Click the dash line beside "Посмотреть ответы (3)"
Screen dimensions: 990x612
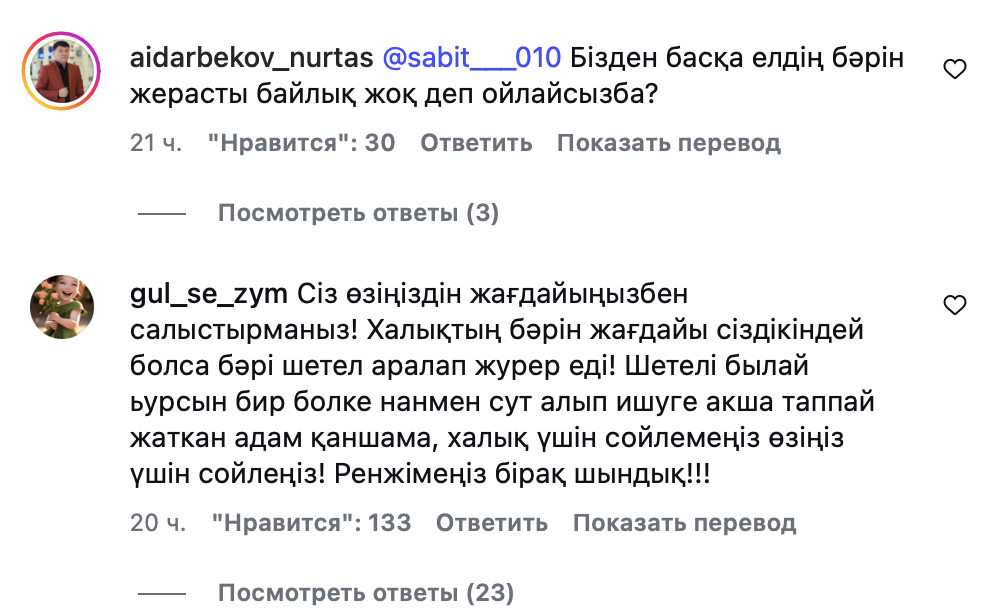coord(162,213)
